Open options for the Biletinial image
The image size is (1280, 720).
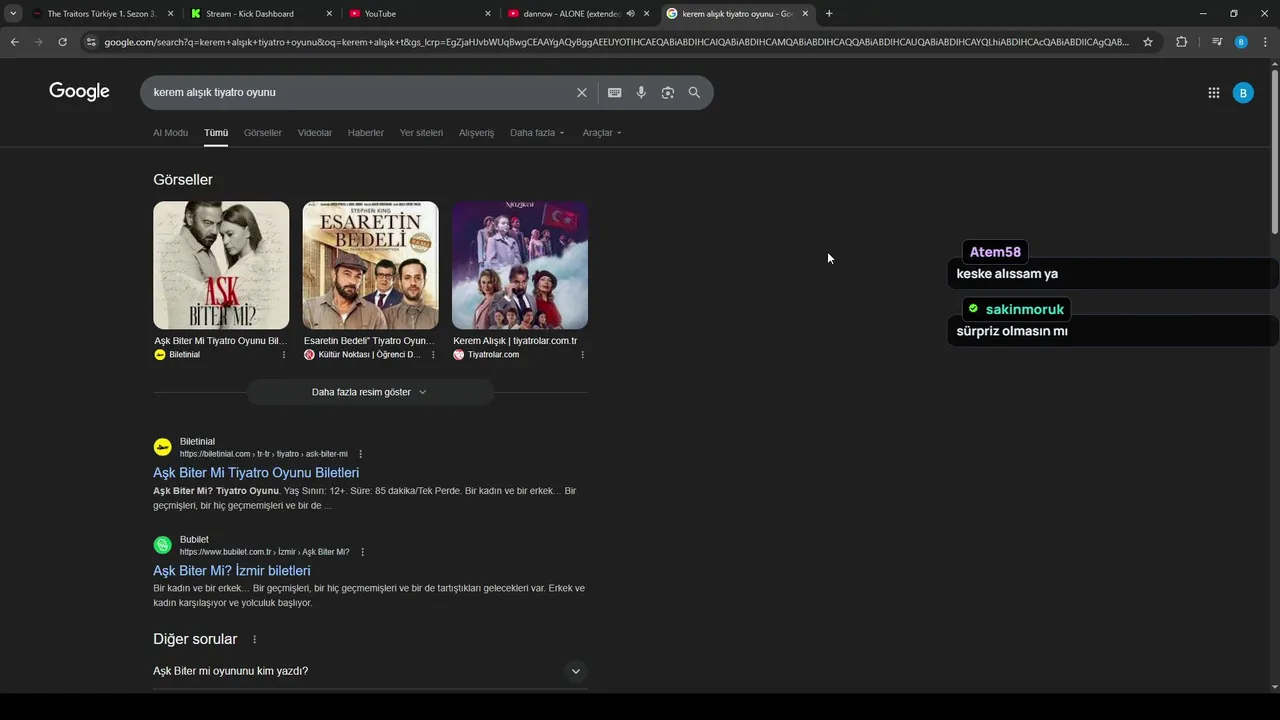click(x=283, y=355)
